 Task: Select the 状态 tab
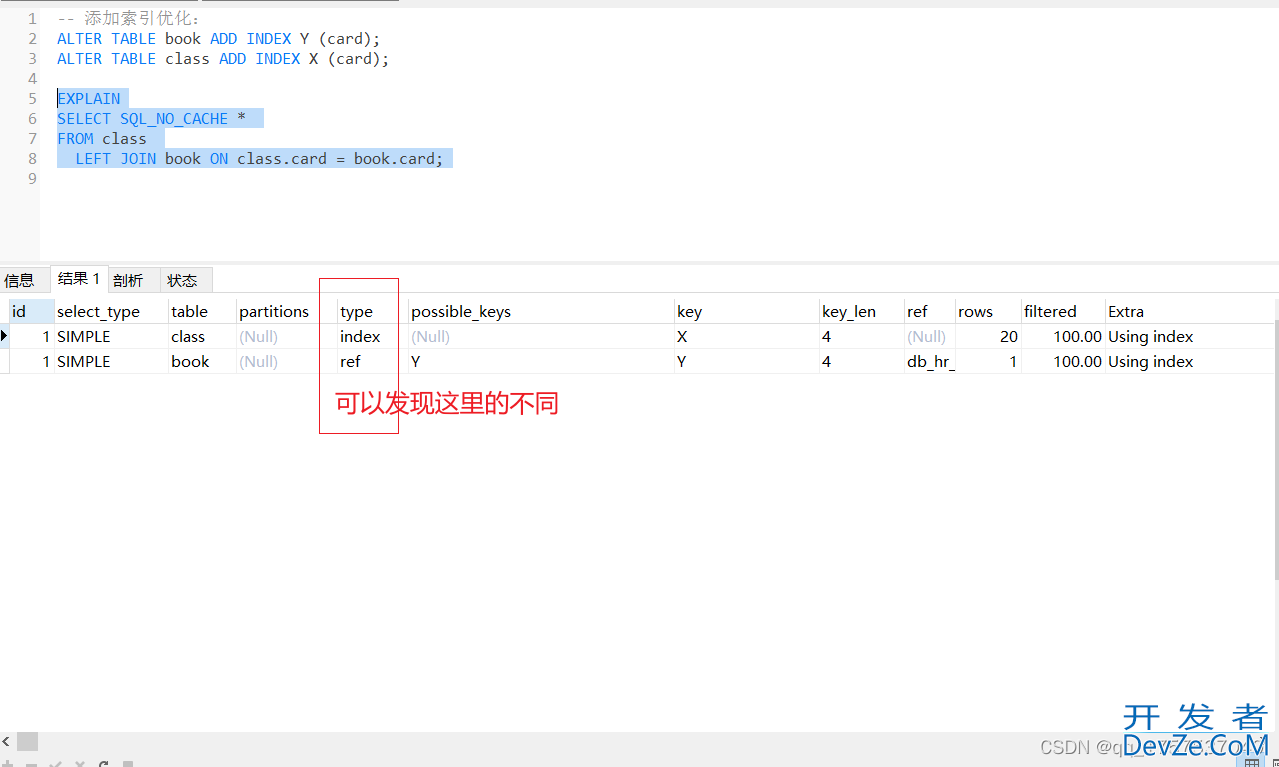click(x=182, y=280)
